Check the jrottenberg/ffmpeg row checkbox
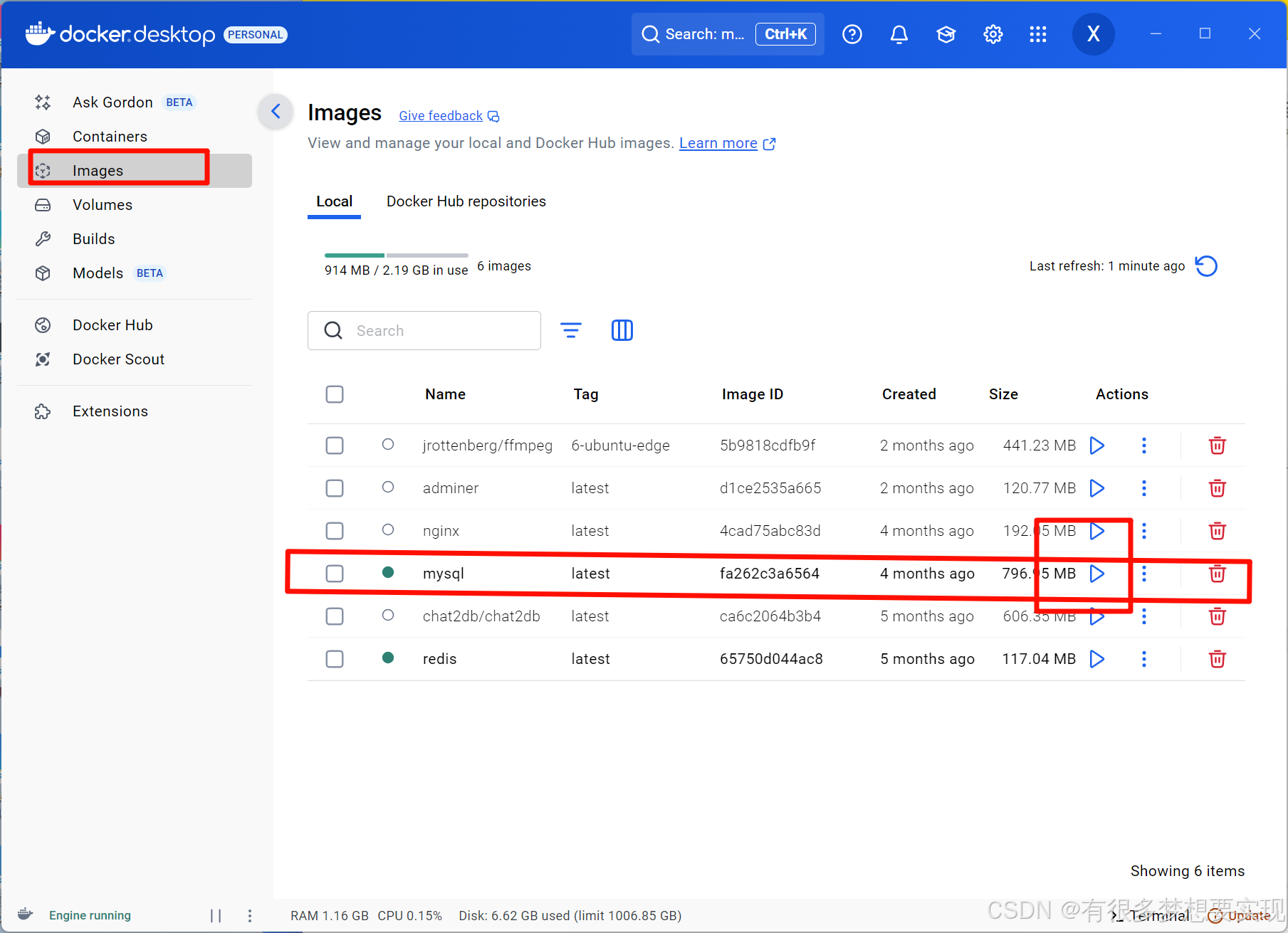1288x933 pixels. point(335,446)
